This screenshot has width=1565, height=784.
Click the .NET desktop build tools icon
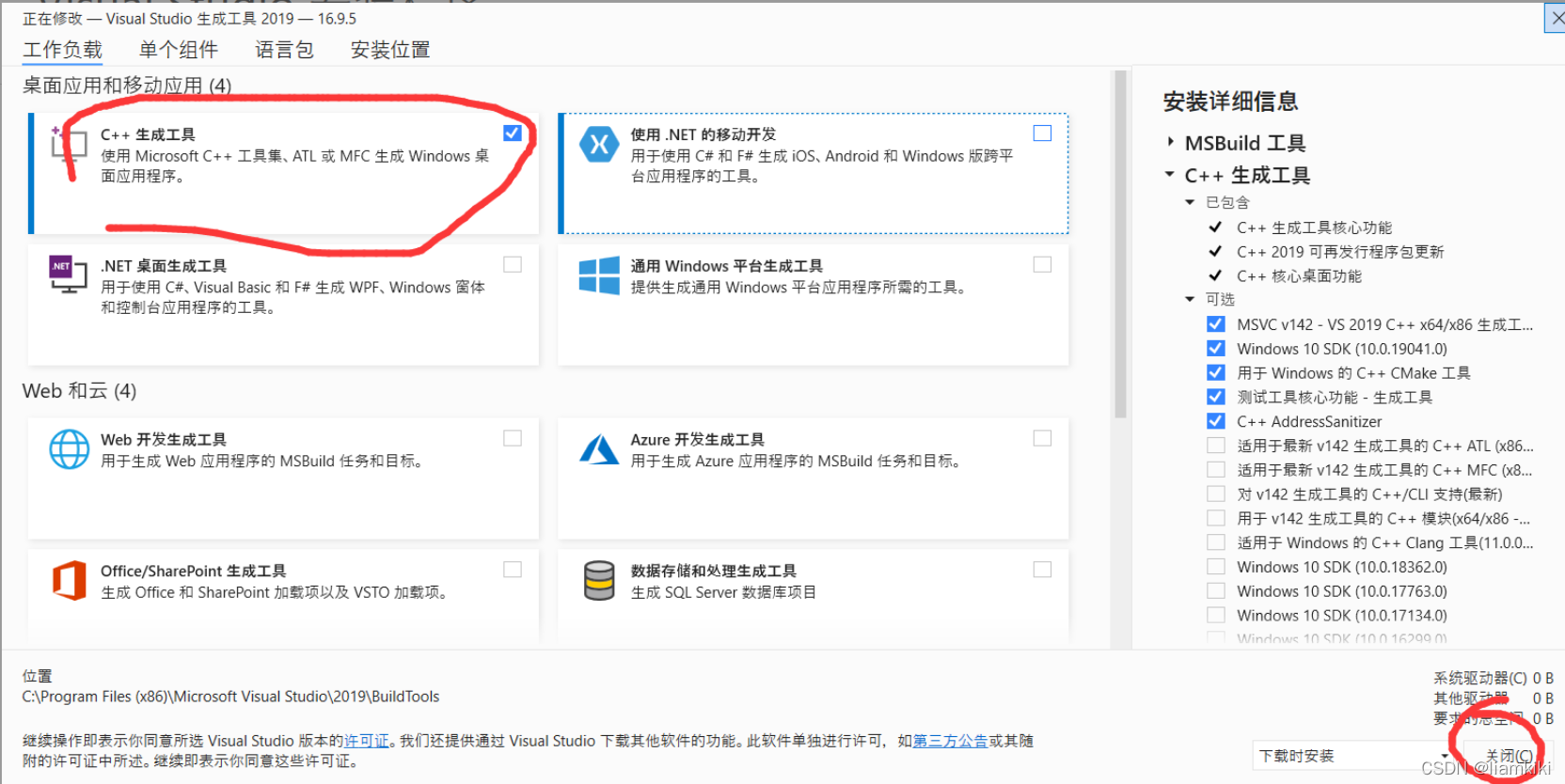[x=68, y=274]
